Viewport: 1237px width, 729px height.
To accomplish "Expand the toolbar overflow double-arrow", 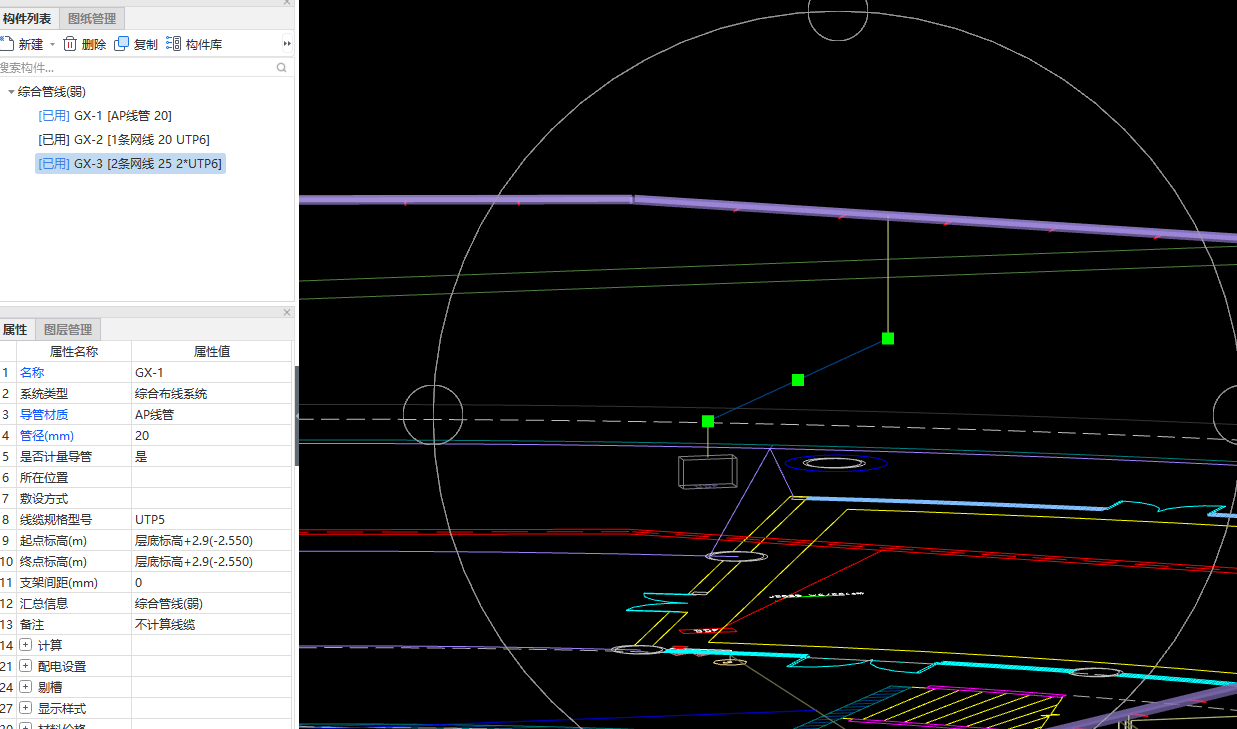I will [x=287, y=44].
